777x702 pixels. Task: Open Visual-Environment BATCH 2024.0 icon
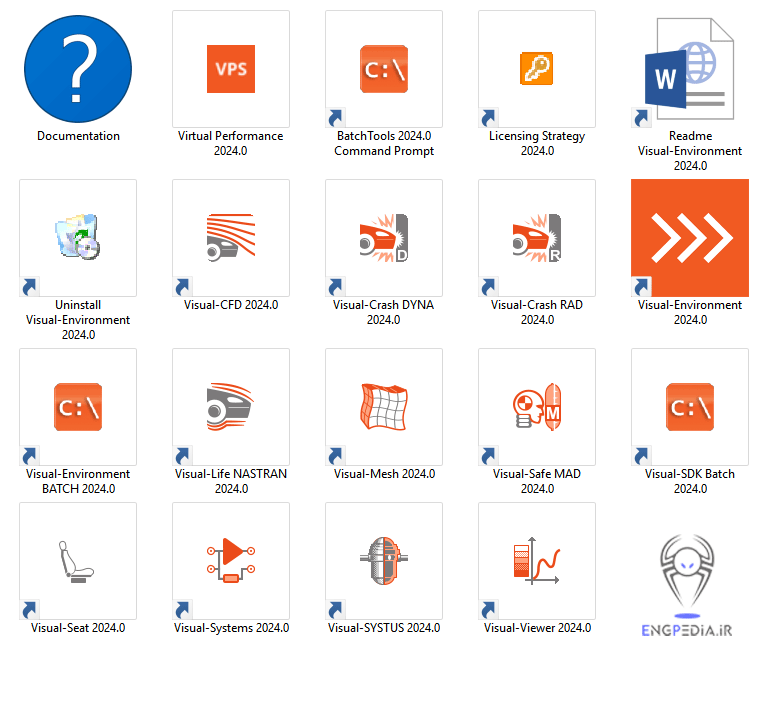pos(78,407)
